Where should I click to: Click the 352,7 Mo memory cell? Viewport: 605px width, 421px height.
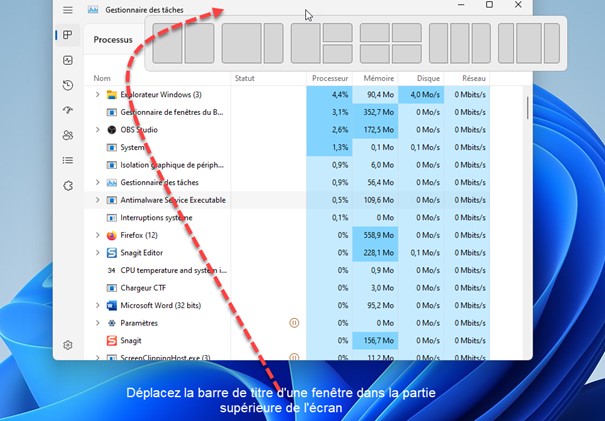click(x=376, y=112)
